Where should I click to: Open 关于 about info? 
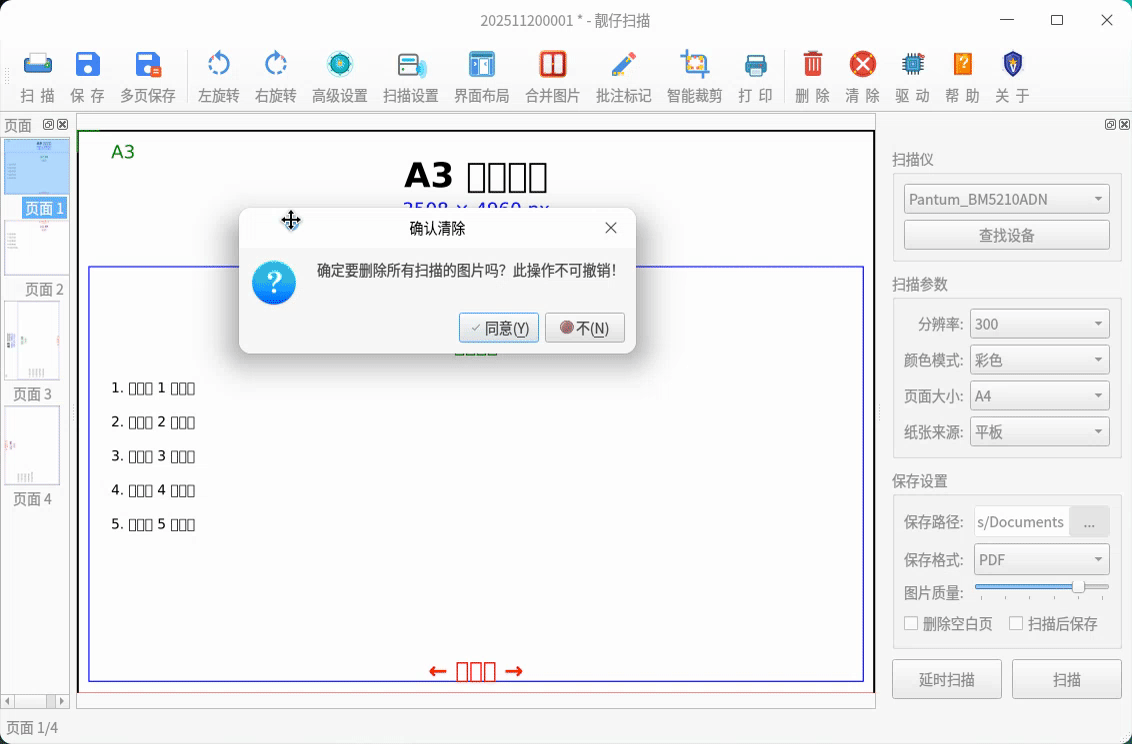tap(1012, 76)
